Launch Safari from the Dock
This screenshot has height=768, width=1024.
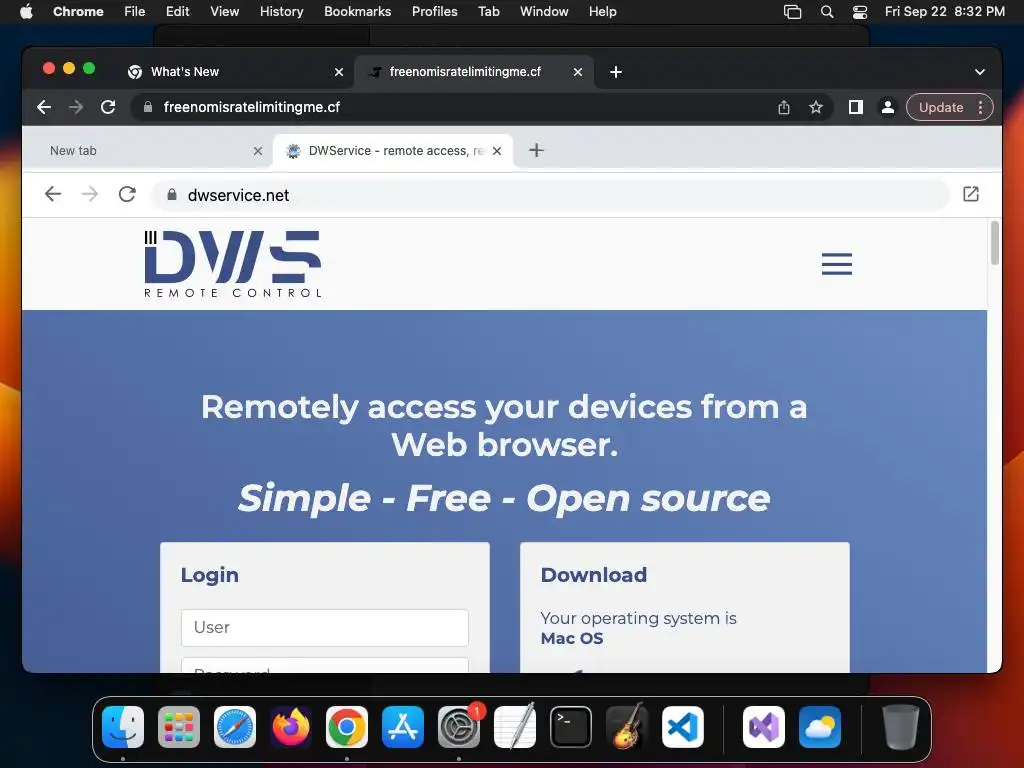coord(234,727)
